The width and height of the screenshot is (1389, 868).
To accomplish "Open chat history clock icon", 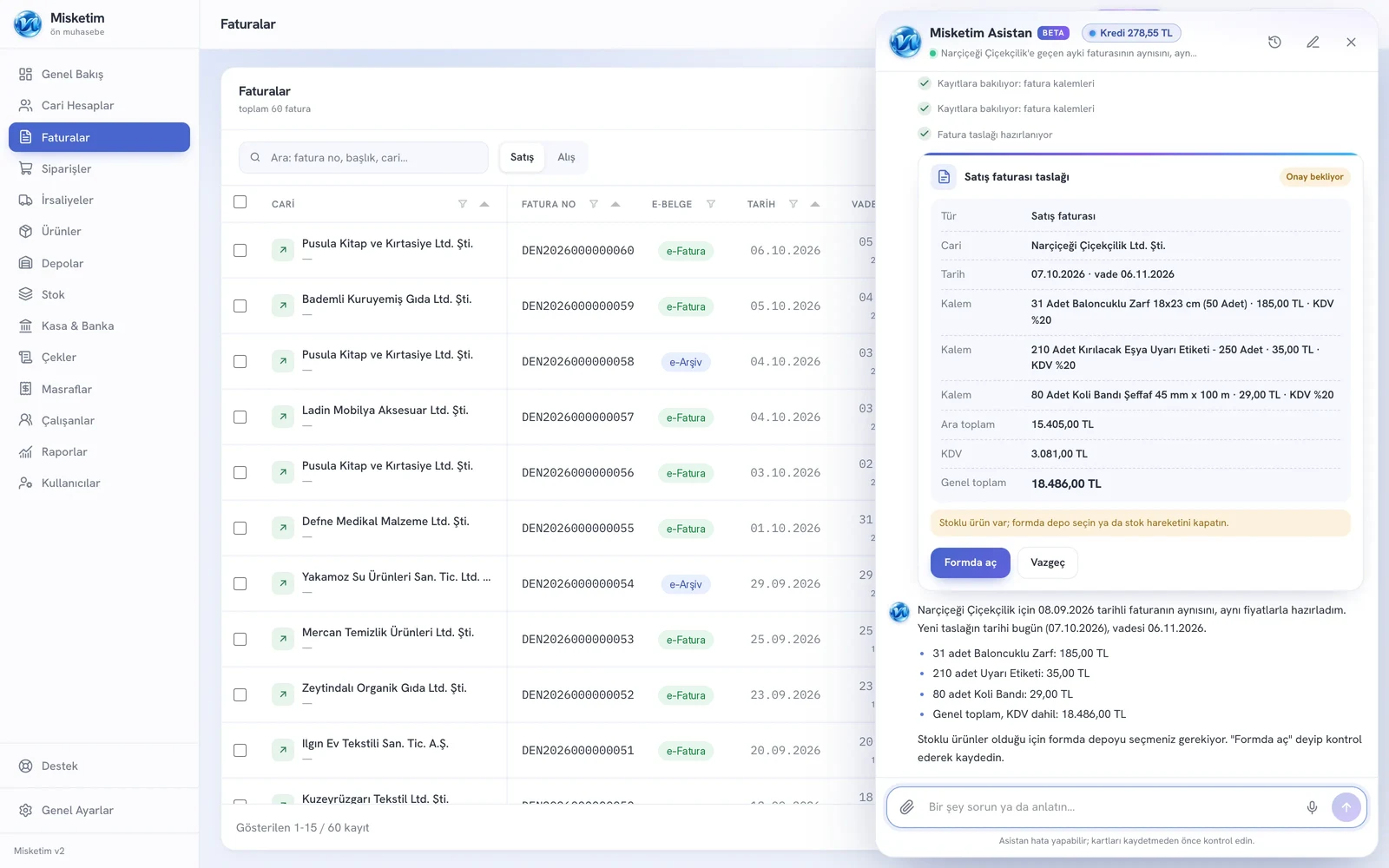I will pyautogui.click(x=1274, y=42).
